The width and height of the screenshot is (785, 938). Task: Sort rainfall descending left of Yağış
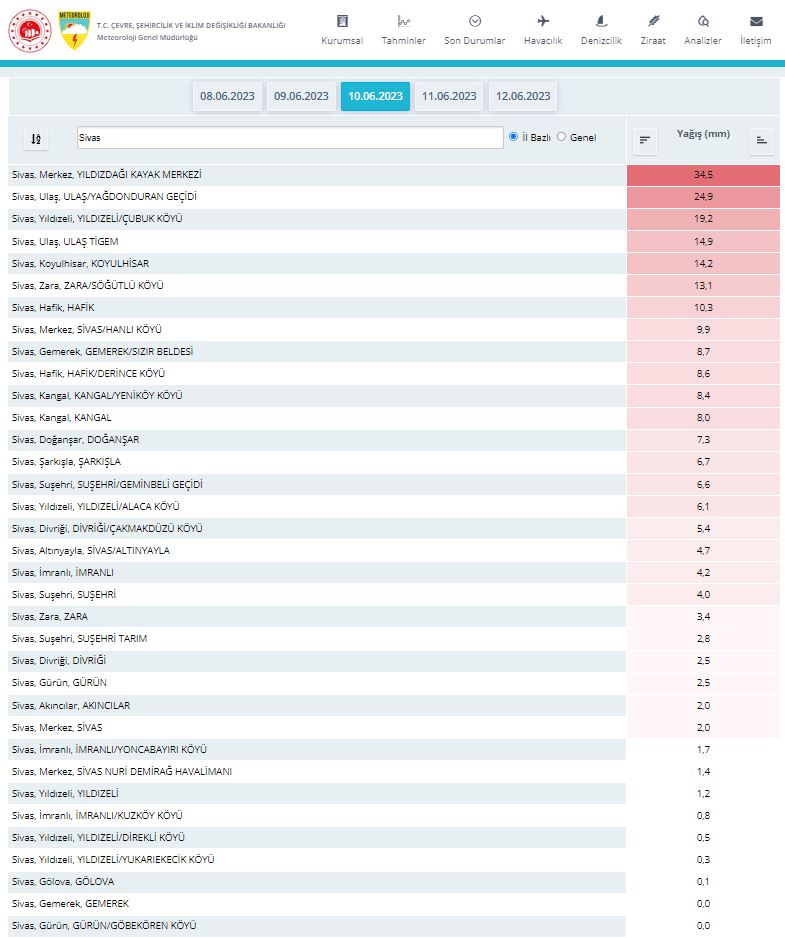[x=645, y=140]
